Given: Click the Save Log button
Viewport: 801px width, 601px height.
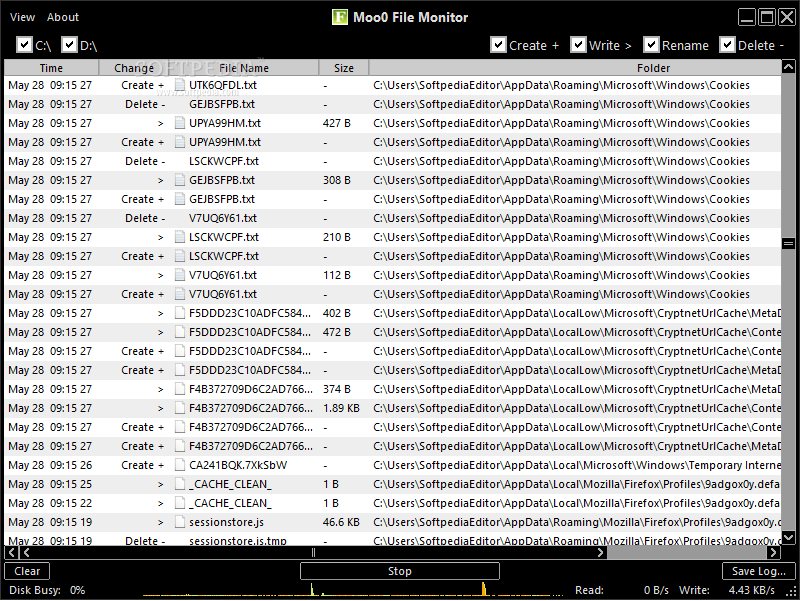Looking at the screenshot, I should (758, 571).
